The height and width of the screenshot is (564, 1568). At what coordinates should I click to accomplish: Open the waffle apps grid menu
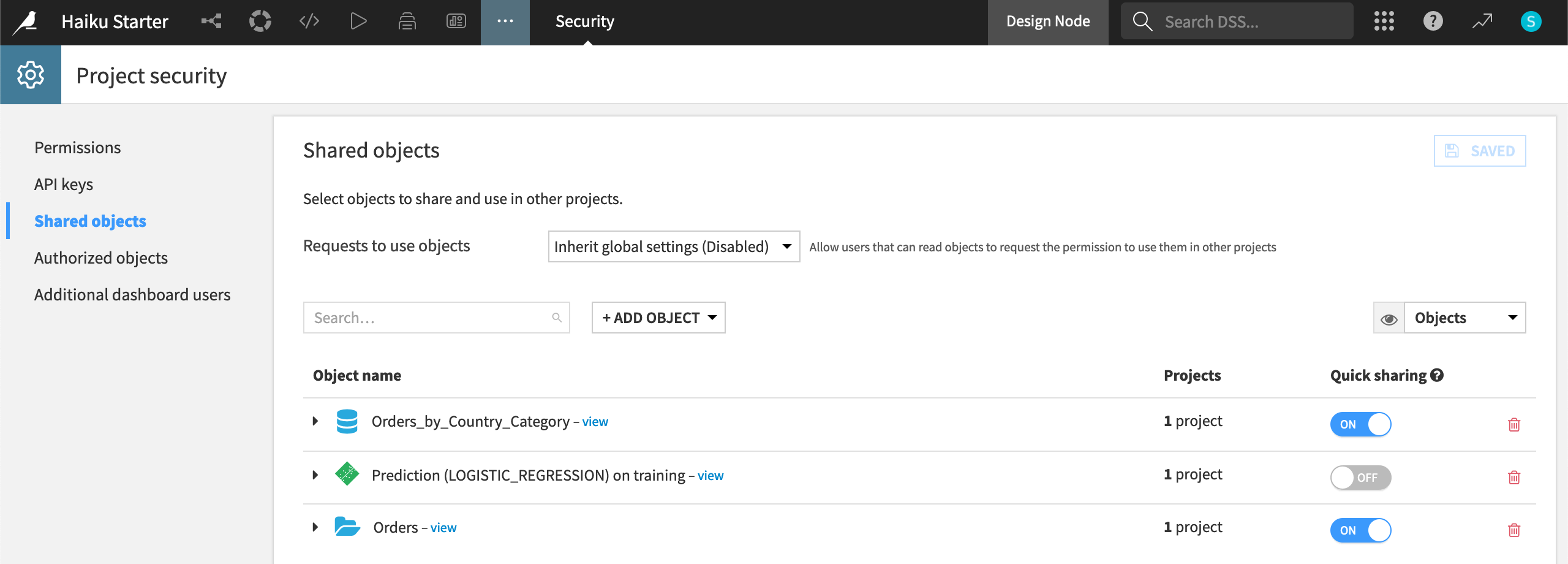coord(1384,20)
